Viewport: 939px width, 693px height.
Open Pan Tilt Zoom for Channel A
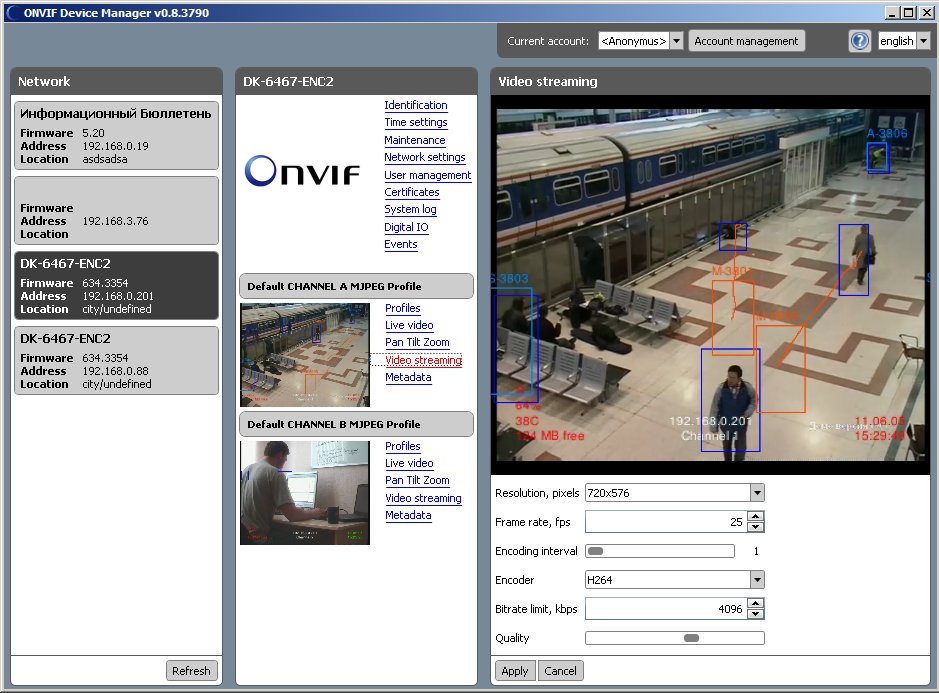(417, 342)
